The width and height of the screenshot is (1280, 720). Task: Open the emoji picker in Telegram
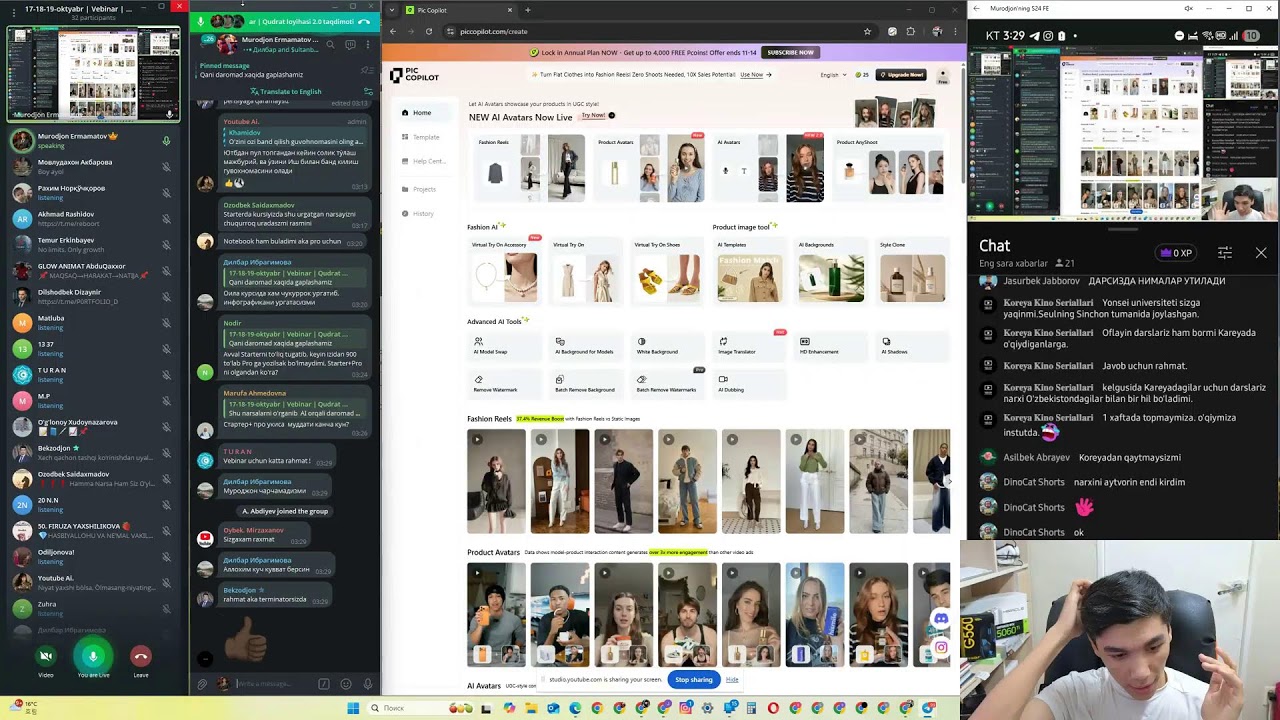click(x=346, y=684)
